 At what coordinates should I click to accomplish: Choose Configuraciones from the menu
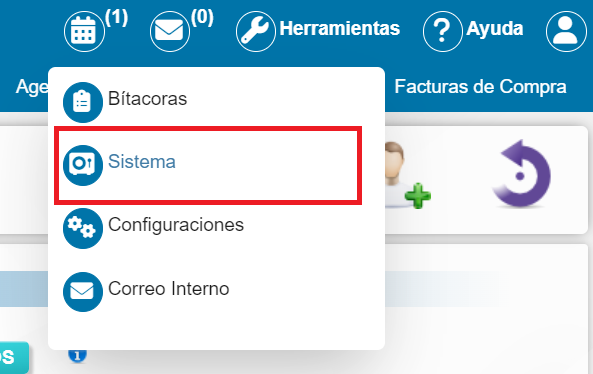(176, 225)
